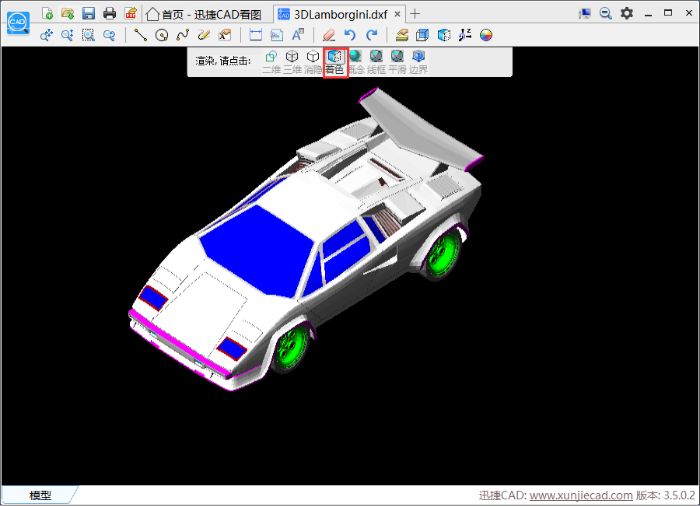Screen dimensions: 700x506
Task: Redo the last action
Action: click(x=371, y=35)
